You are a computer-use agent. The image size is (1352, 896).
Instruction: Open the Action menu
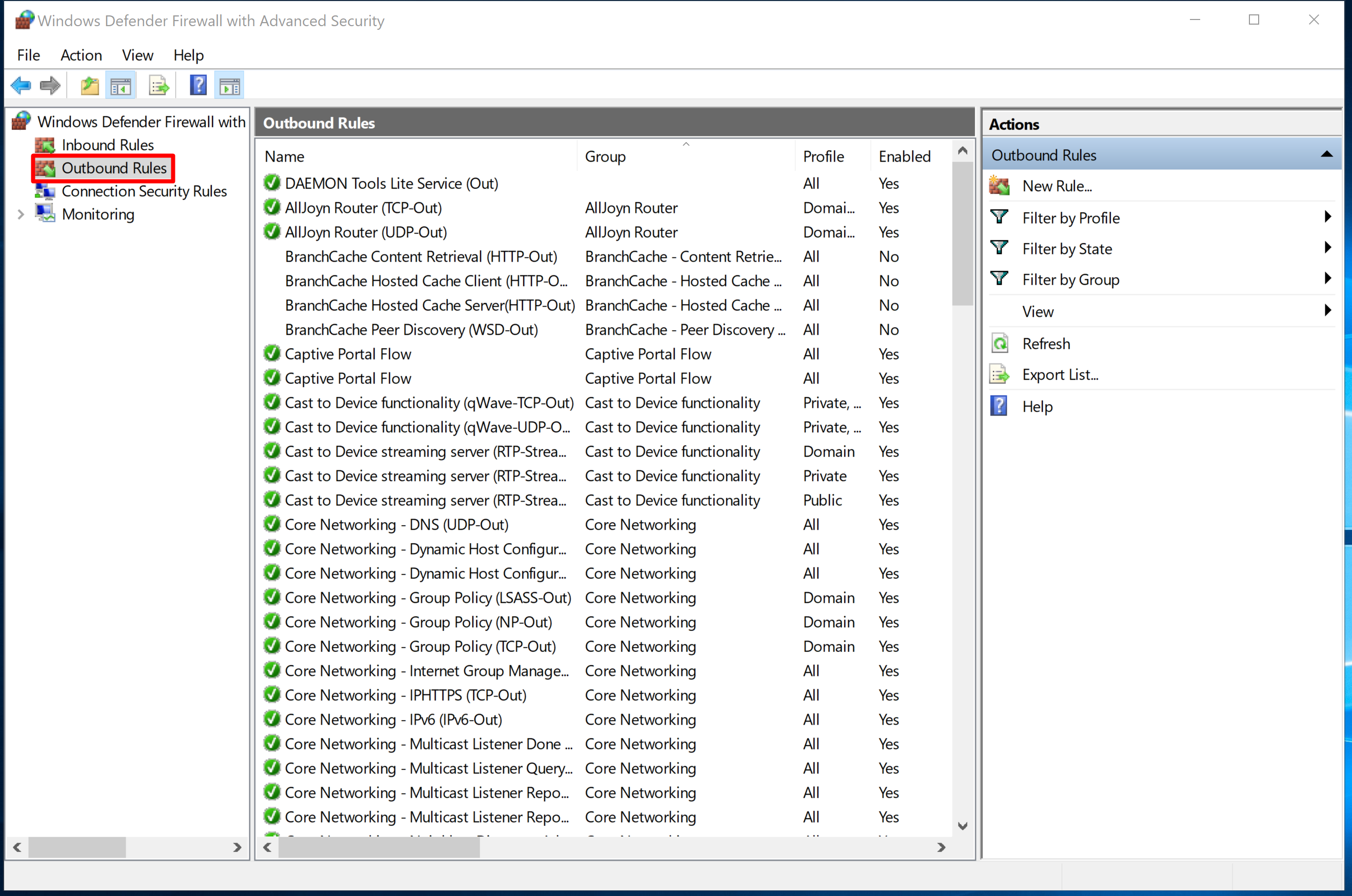[x=81, y=55]
